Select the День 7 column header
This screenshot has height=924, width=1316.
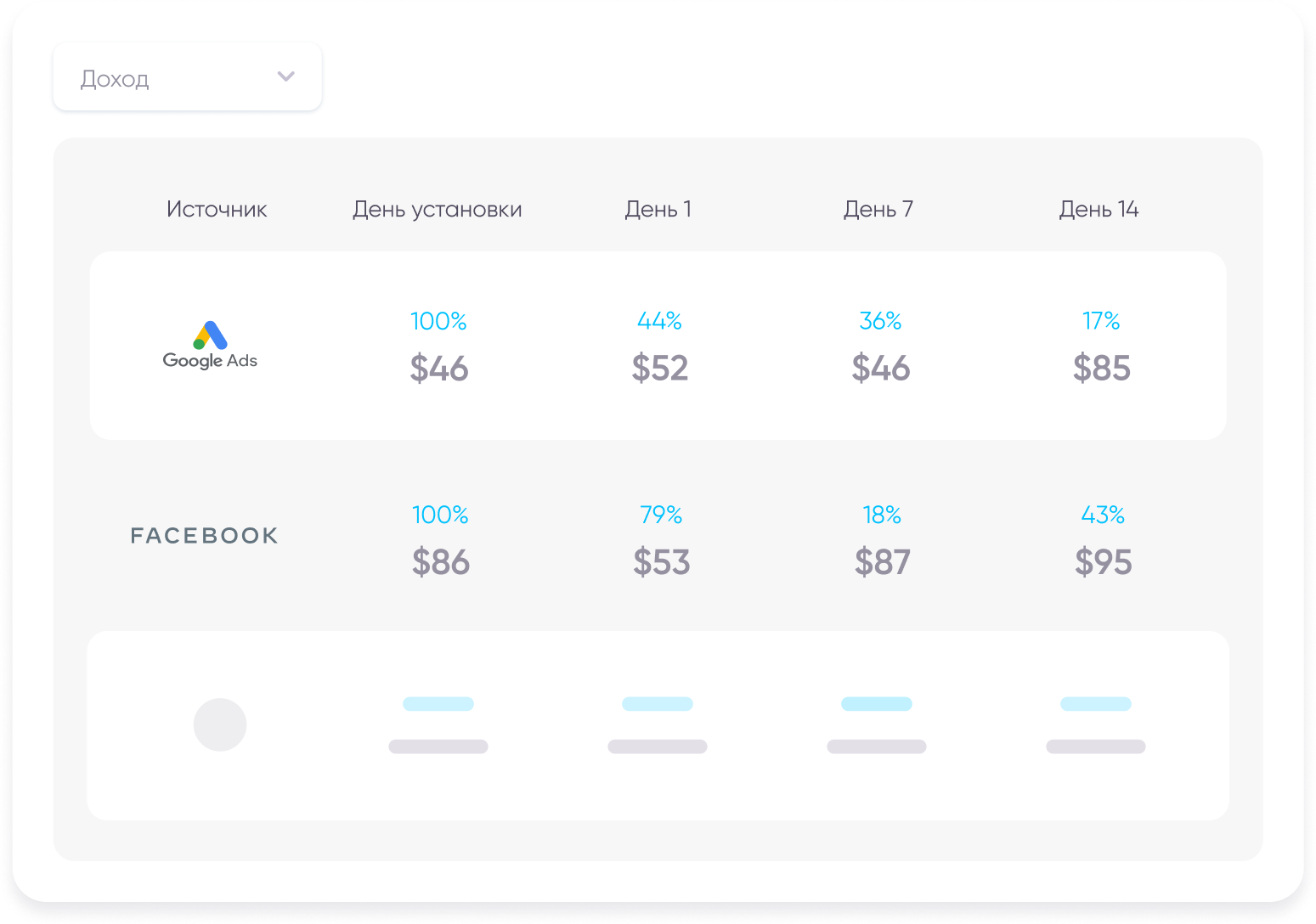point(878,209)
